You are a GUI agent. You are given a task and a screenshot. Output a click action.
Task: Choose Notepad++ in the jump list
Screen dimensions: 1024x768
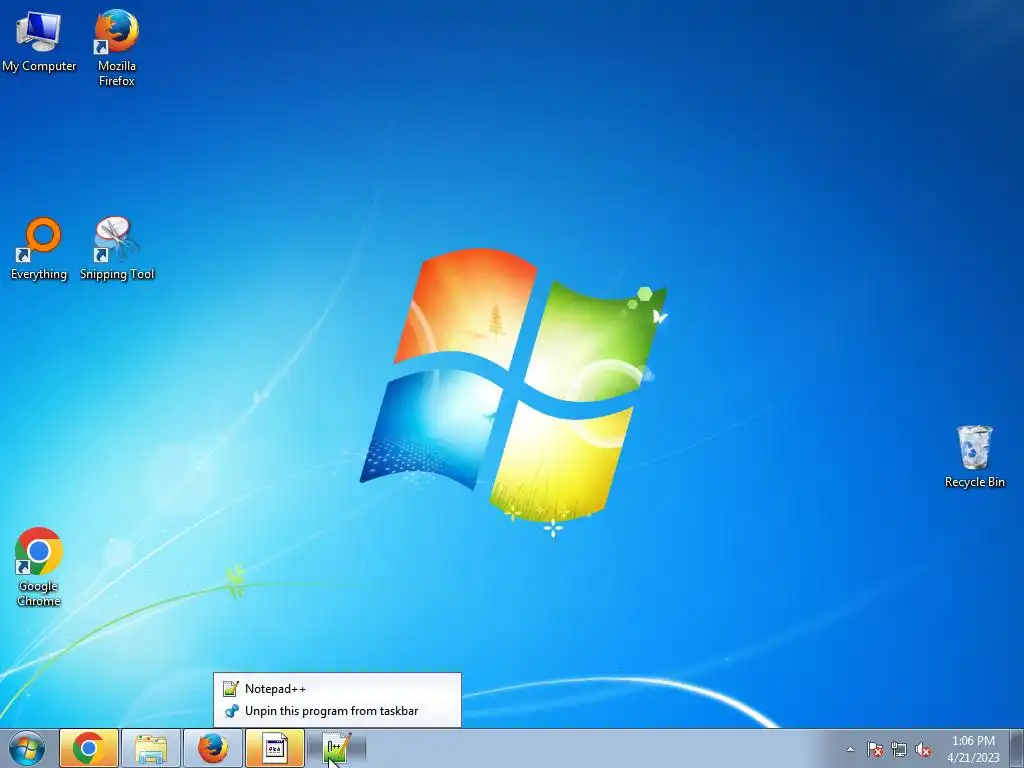tap(337, 688)
